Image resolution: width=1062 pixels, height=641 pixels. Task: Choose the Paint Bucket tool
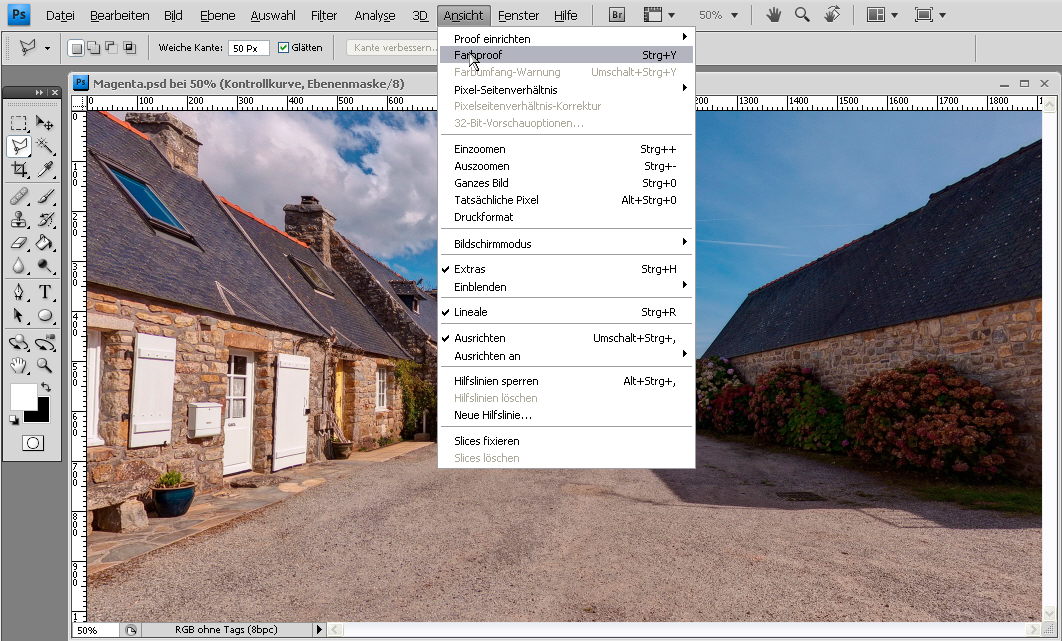45,242
